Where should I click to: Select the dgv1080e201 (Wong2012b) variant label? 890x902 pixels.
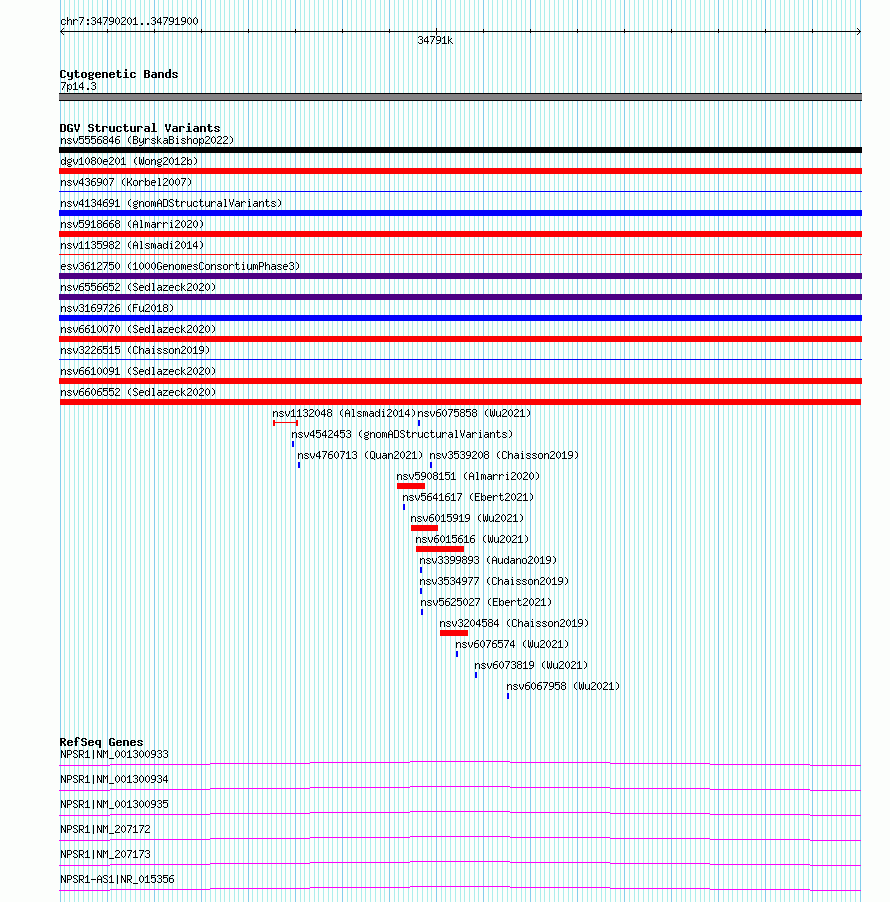(x=129, y=161)
